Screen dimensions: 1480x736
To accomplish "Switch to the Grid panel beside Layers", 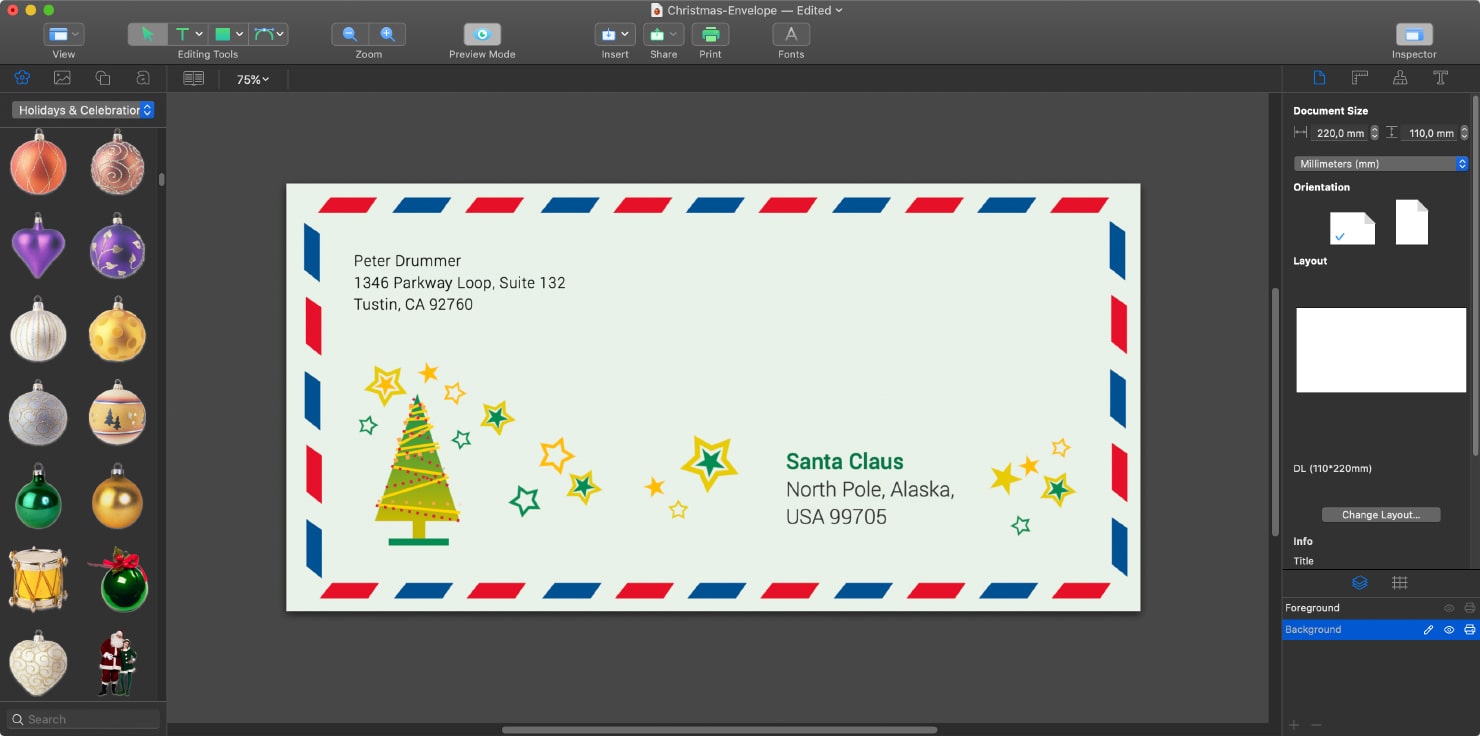I will tap(1400, 583).
